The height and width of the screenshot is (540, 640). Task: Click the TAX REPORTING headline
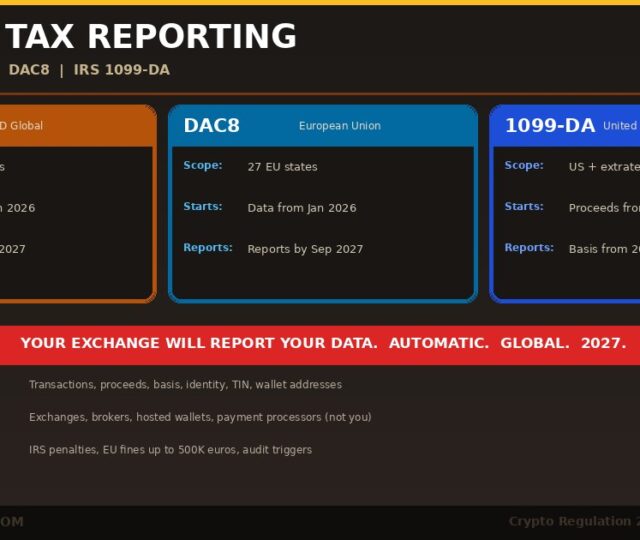pyautogui.click(x=151, y=36)
